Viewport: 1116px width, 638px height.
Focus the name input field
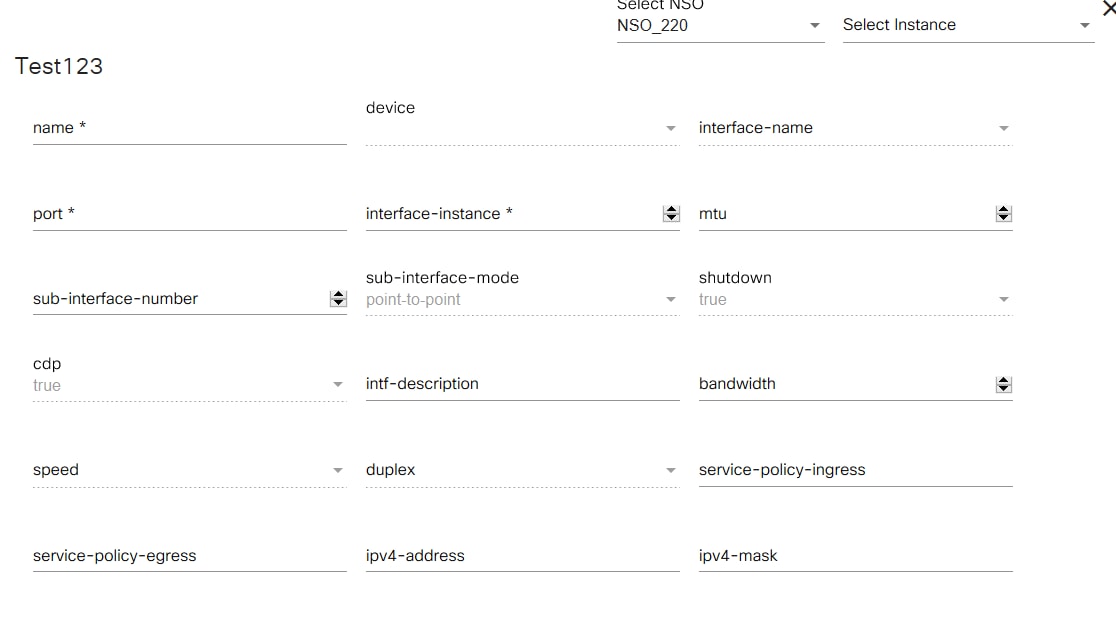coord(188,128)
